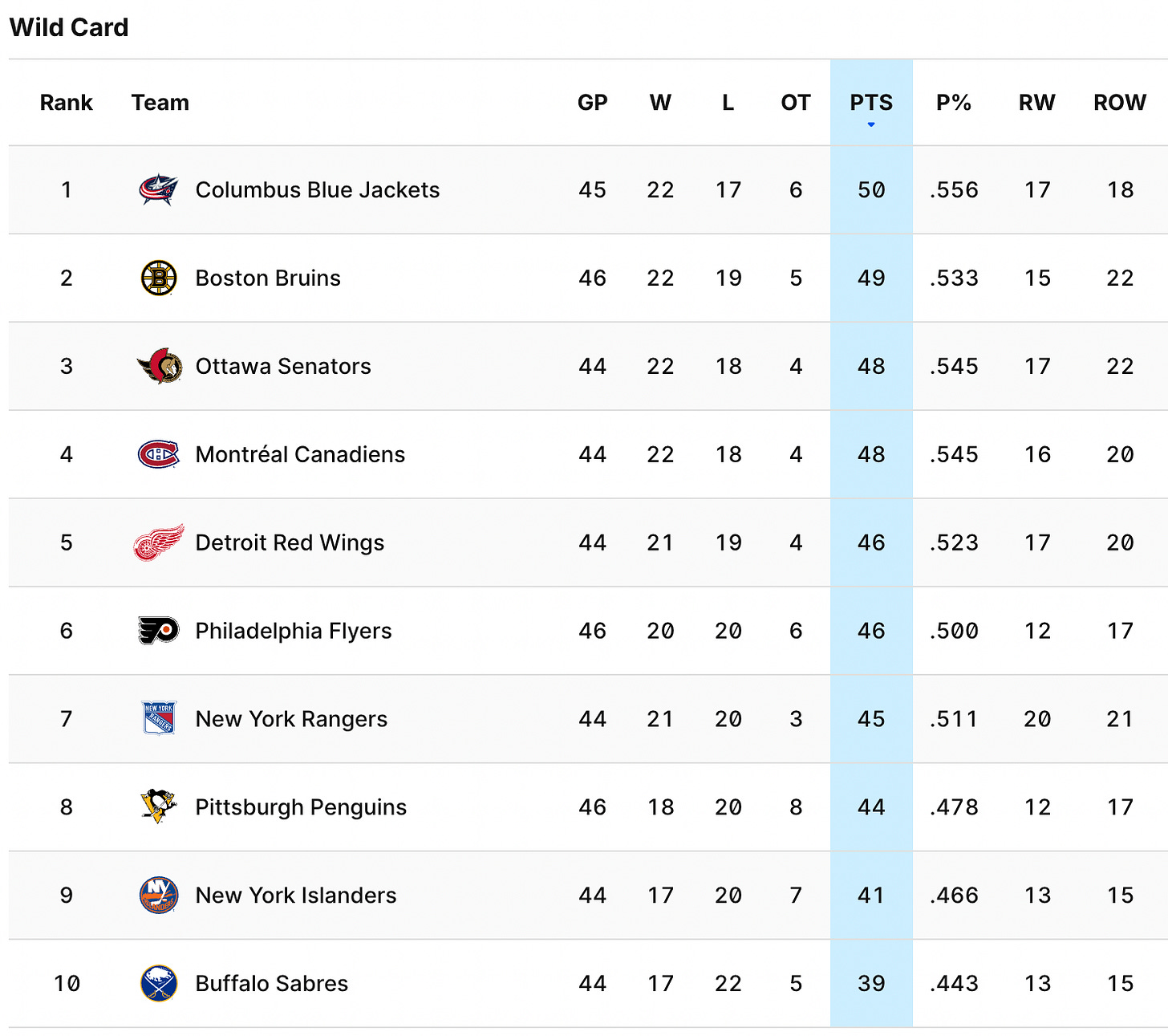Sort standings by GP column header
The image size is (1168, 1036).
coord(593,103)
